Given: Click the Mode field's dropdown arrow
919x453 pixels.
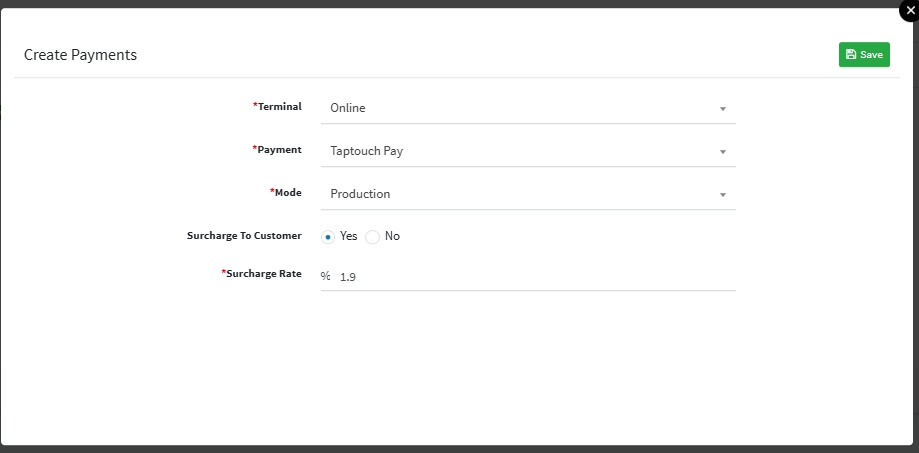Looking at the screenshot, I should 722,195.
